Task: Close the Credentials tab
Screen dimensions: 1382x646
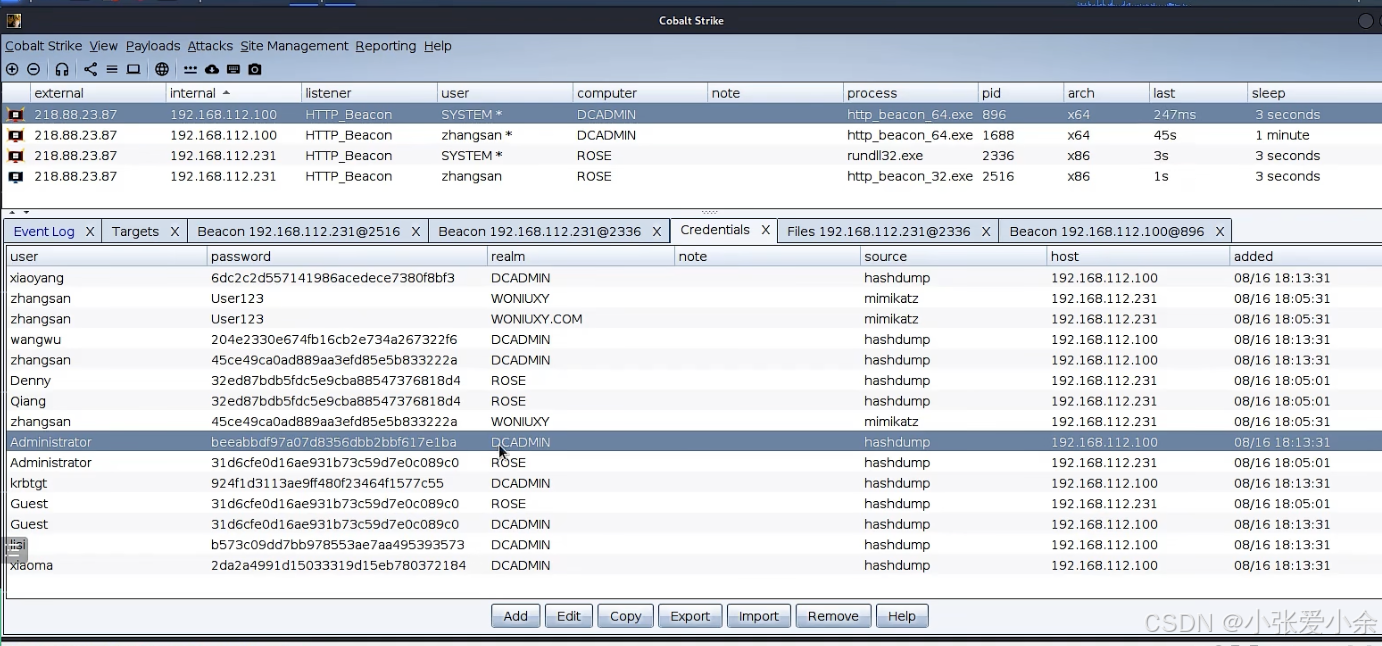Action: pyautogui.click(x=765, y=230)
